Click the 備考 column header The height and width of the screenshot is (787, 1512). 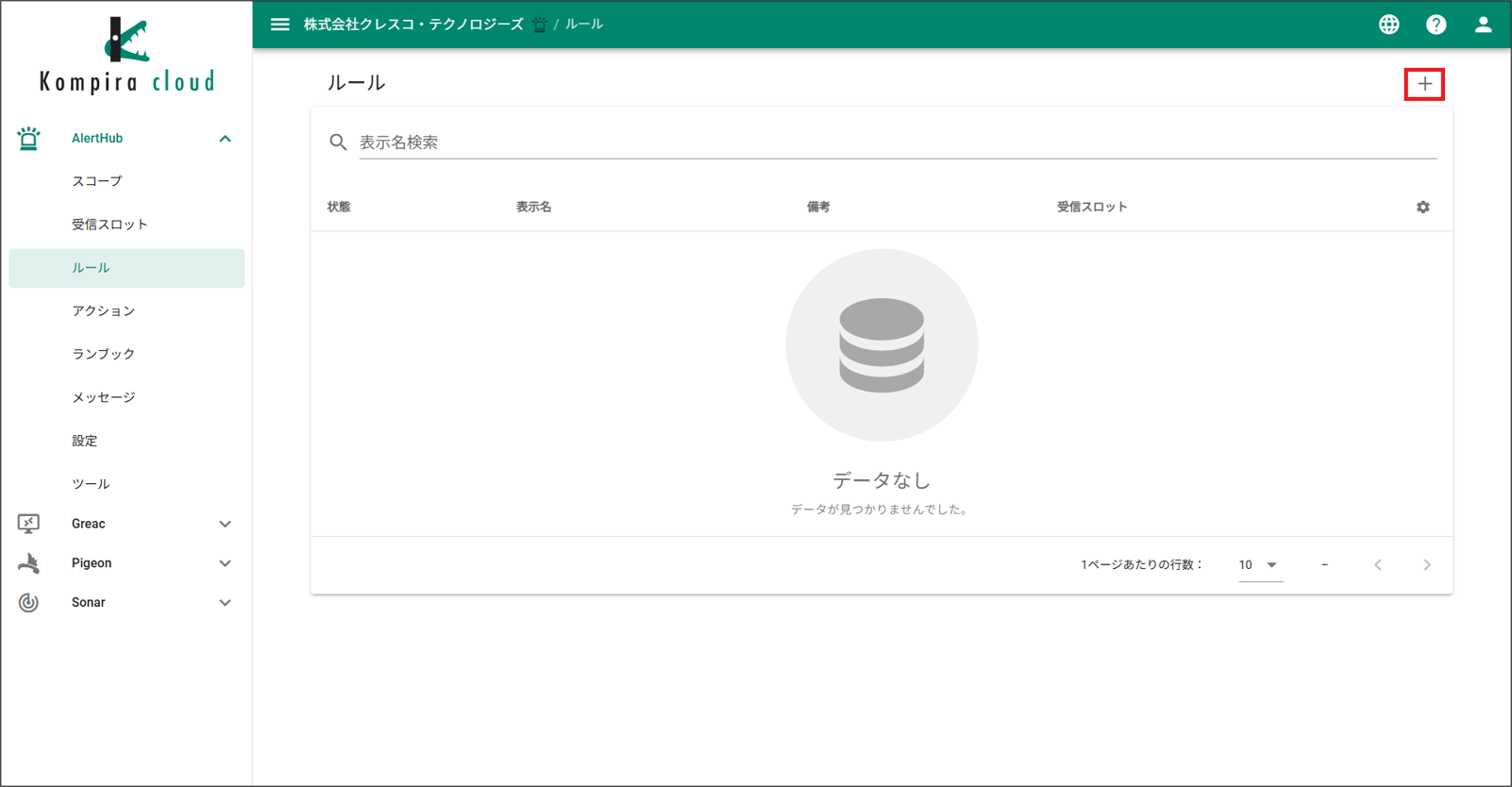(x=818, y=207)
